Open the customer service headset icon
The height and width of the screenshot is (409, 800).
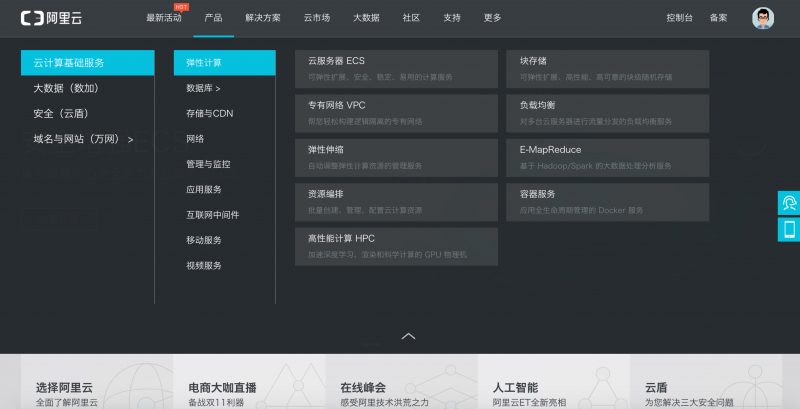(789, 203)
